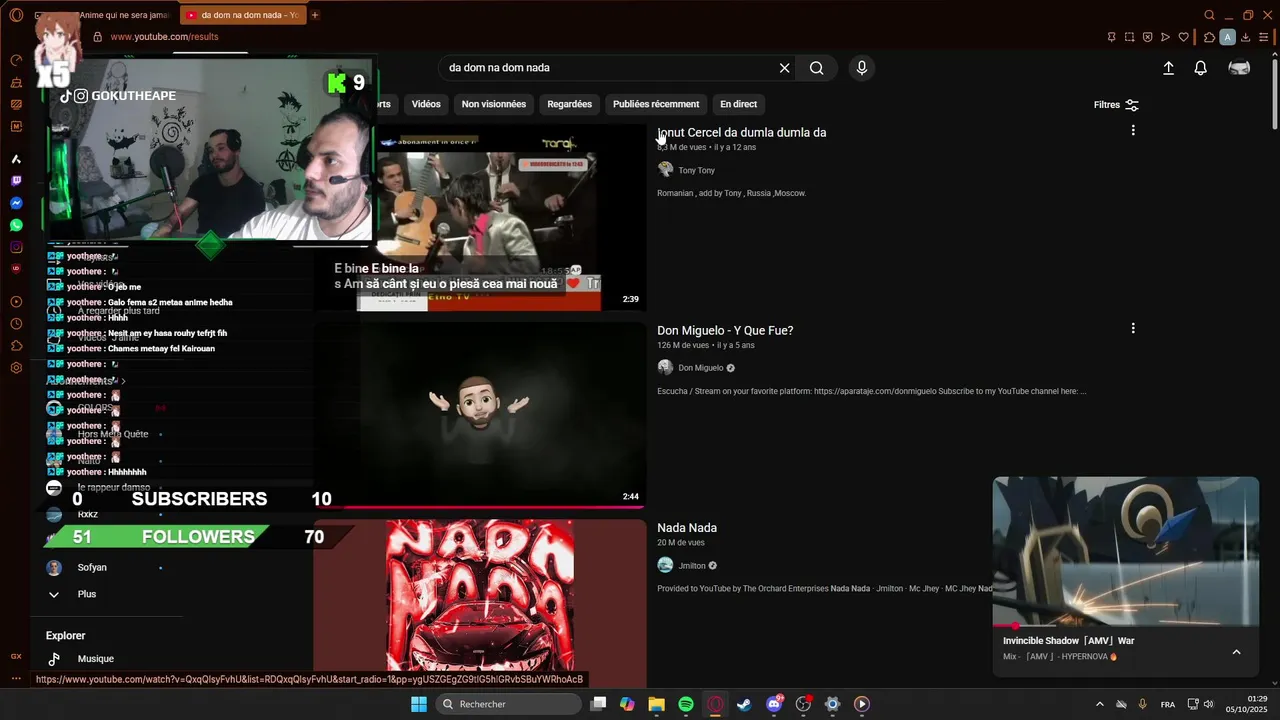Go to Don Miguelo channel name
The height and width of the screenshot is (720, 1280).
[x=701, y=368]
